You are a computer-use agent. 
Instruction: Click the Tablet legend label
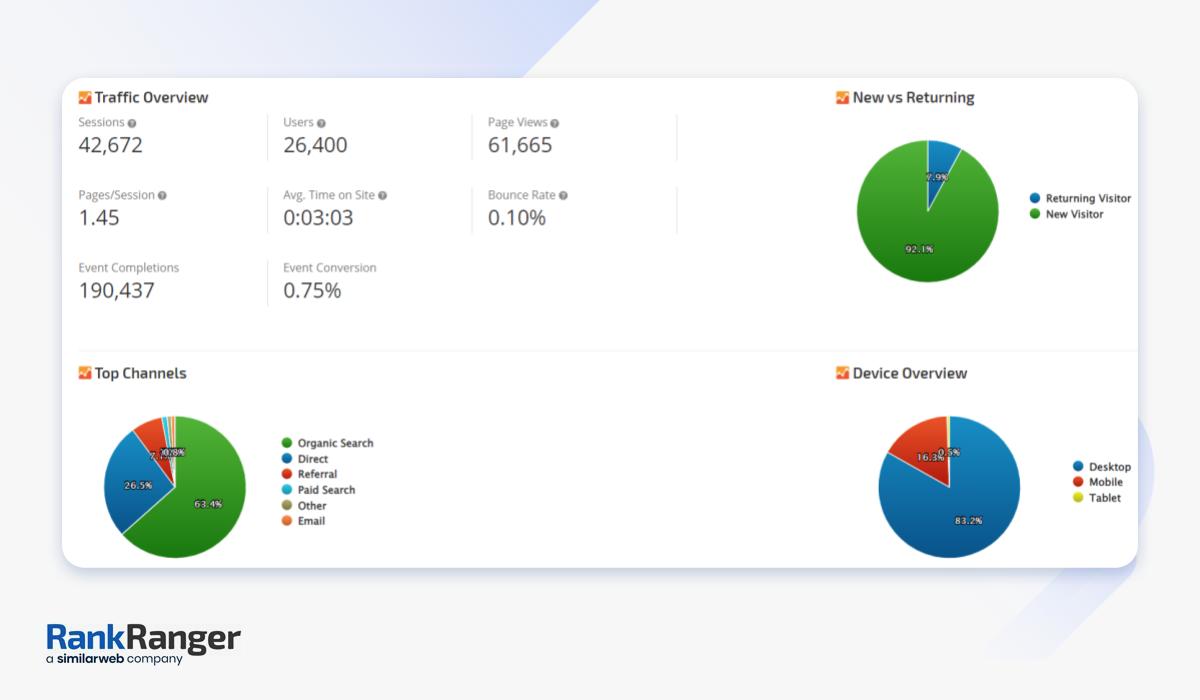pos(1104,498)
